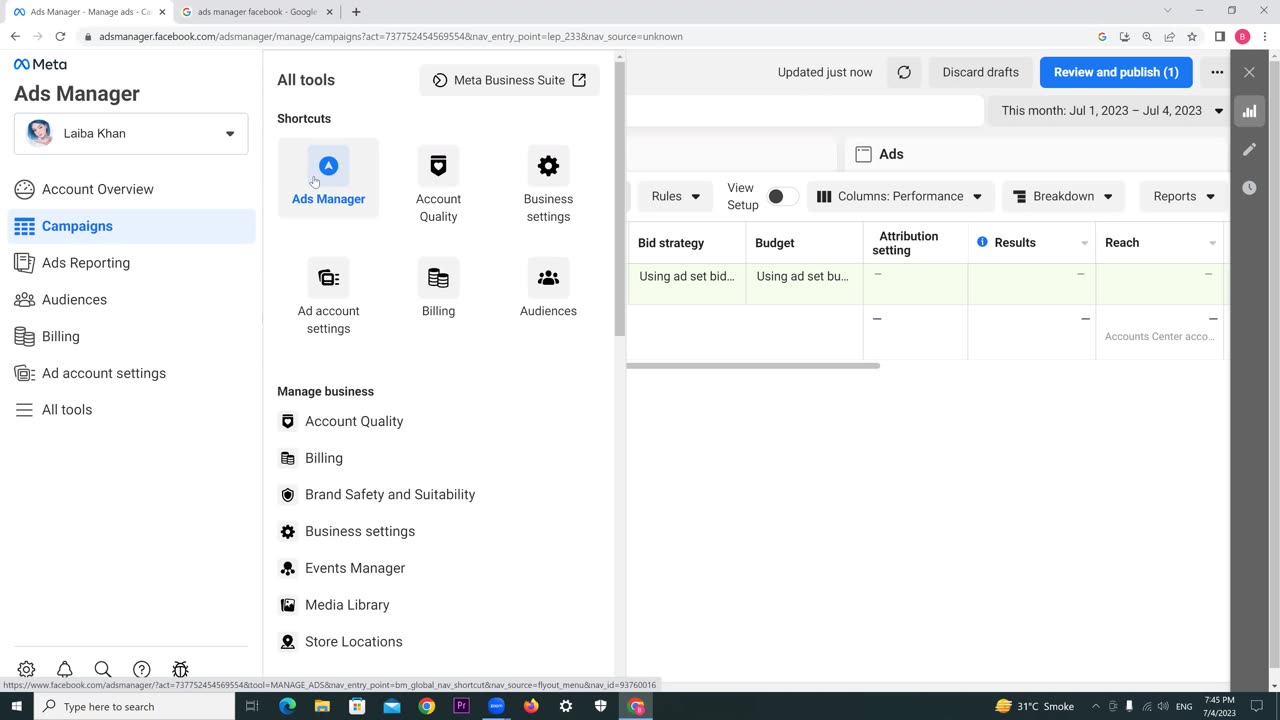The height and width of the screenshot is (720, 1280).
Task: Open the Firefox icon in the taskbar
Action: pyautogui.click(x=531, y=706)
